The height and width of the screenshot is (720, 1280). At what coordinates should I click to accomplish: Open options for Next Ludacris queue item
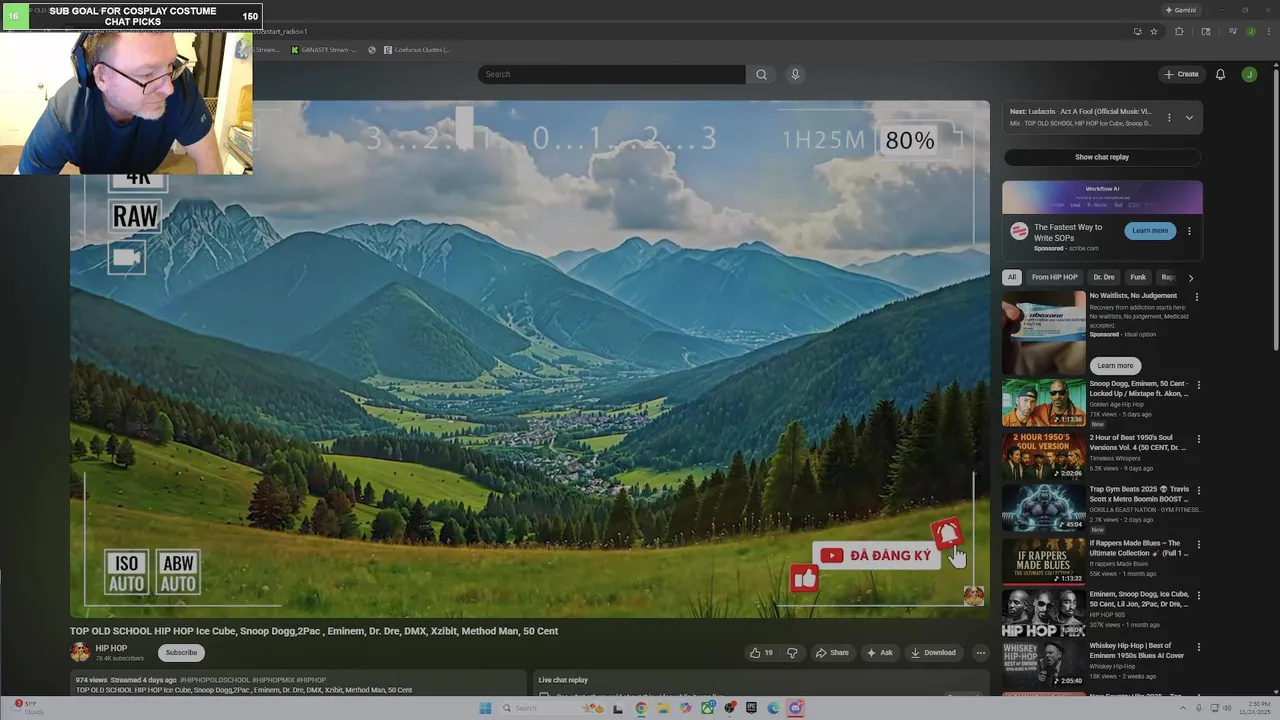[1169, 117]
